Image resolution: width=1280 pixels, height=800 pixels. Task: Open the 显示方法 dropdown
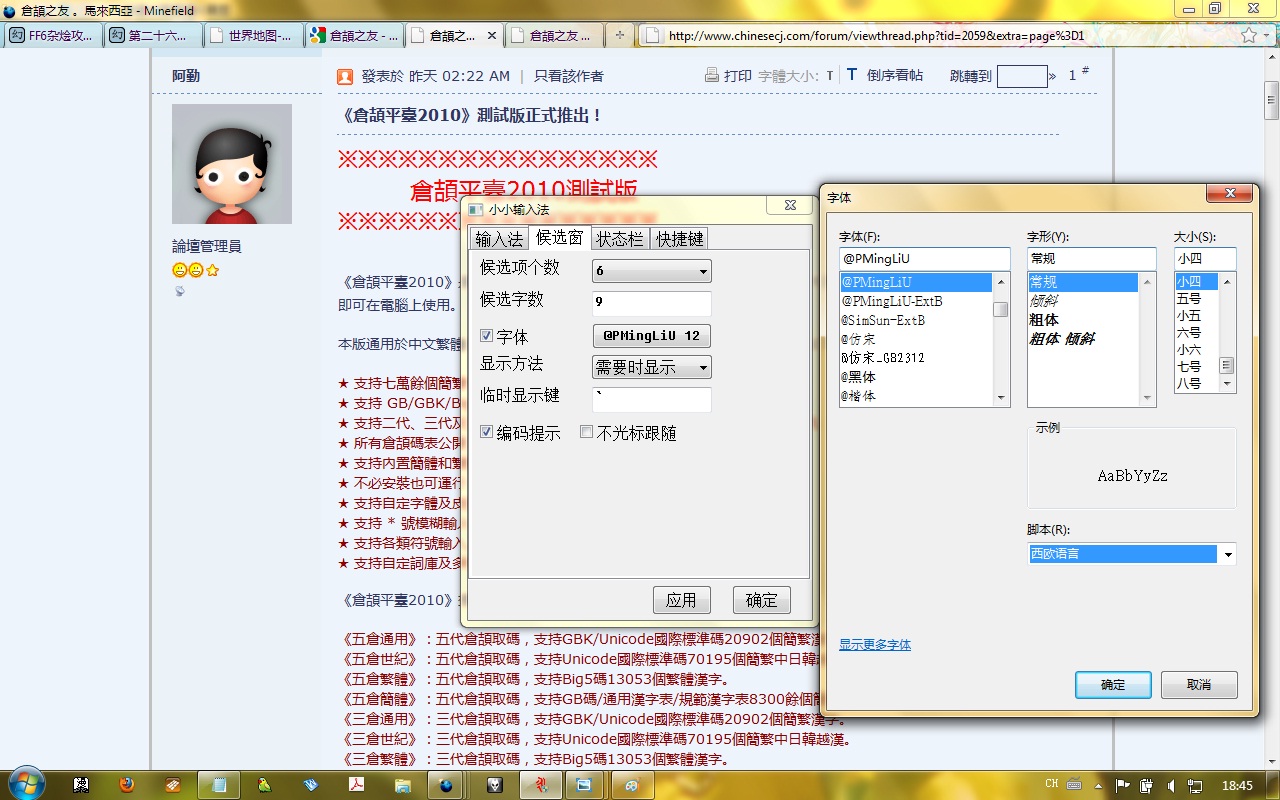pos(652,368)
